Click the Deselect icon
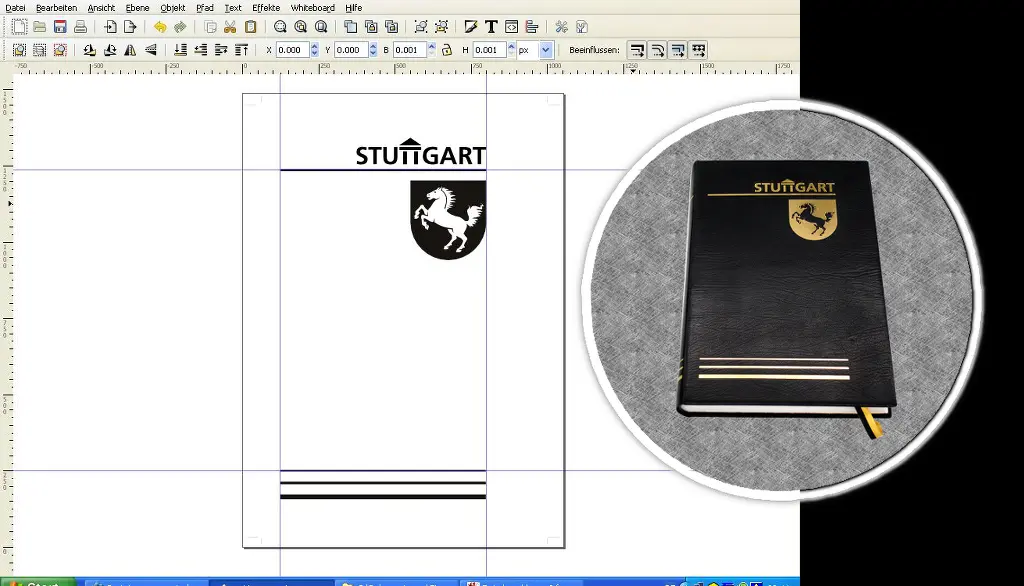 tap(60, 50)
